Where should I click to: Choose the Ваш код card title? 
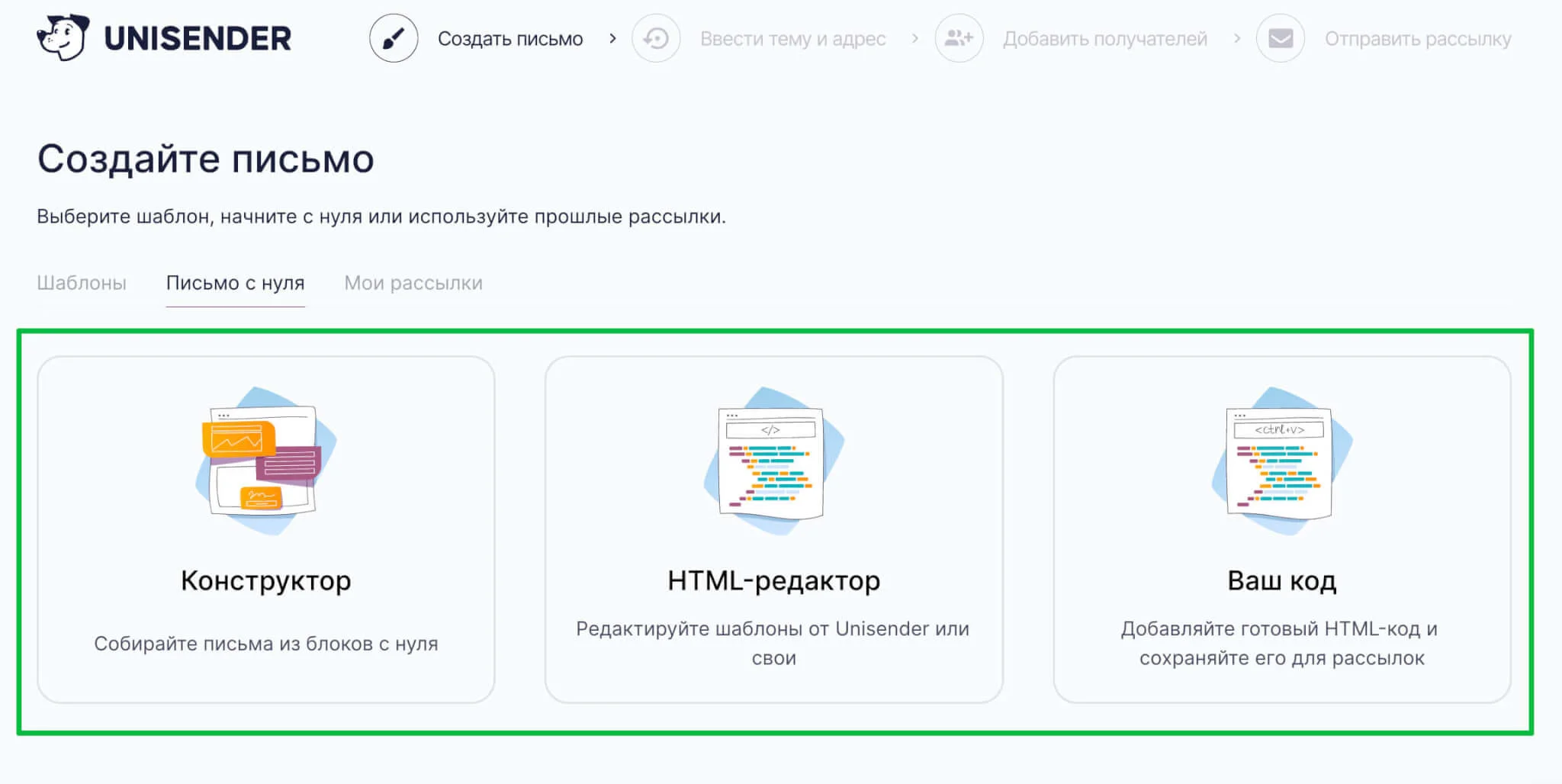pyautogui.click(x=1282, y=580)
